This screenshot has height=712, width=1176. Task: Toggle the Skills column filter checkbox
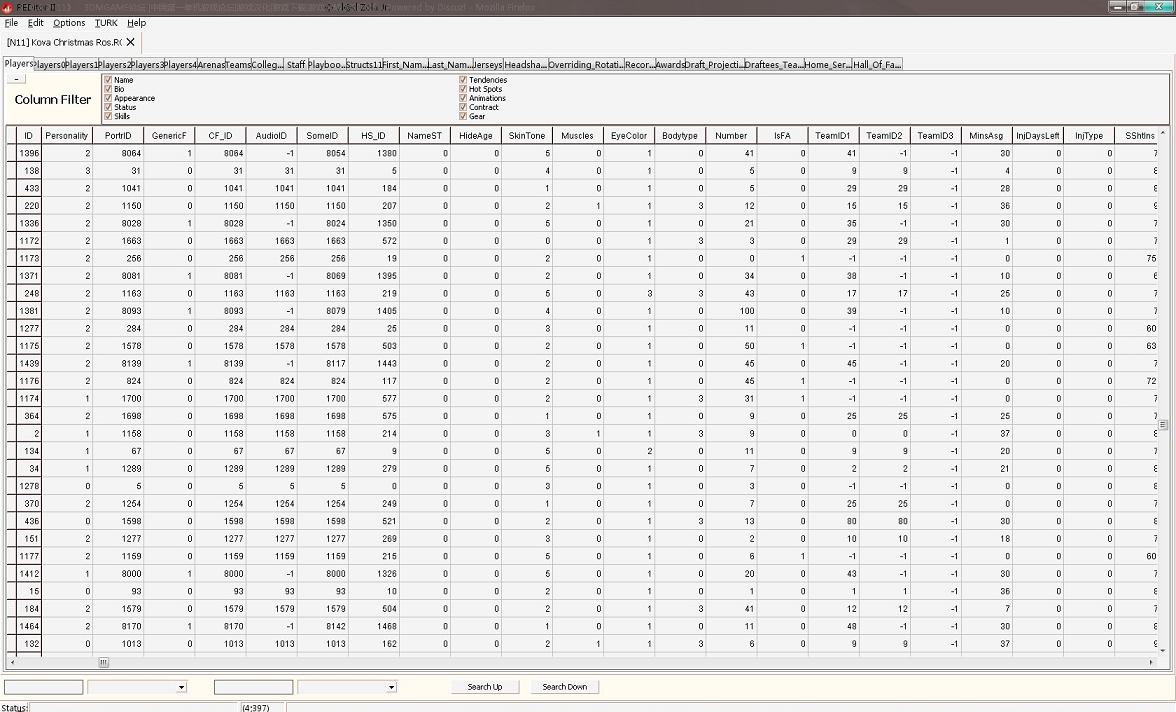point(108,117)
